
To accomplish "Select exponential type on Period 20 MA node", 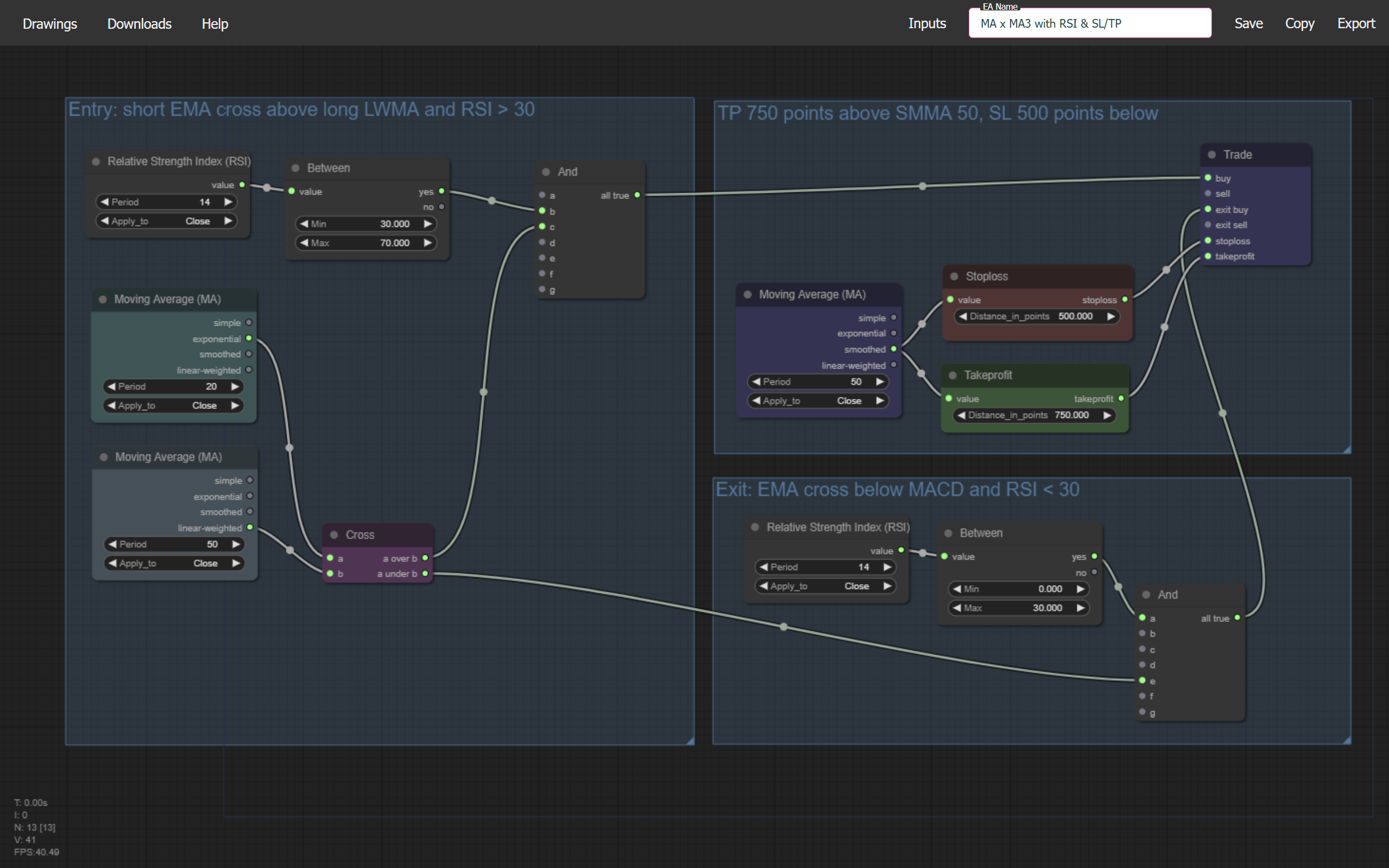I will (248, 338).
